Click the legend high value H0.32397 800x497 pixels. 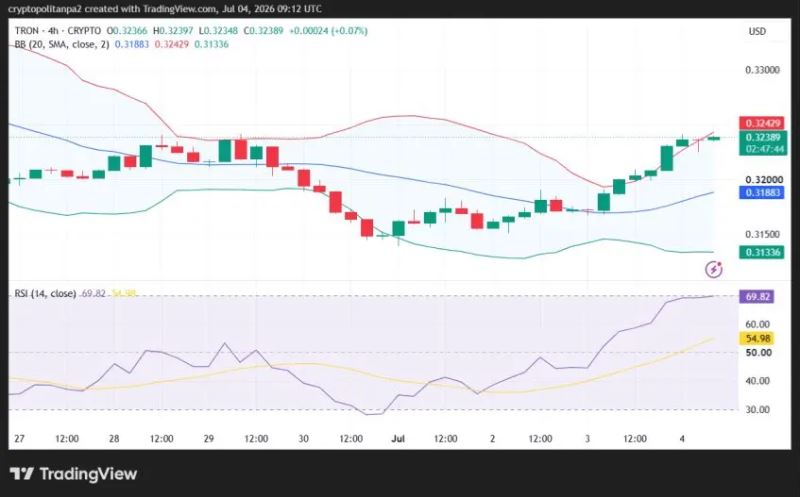coord(173,31)
